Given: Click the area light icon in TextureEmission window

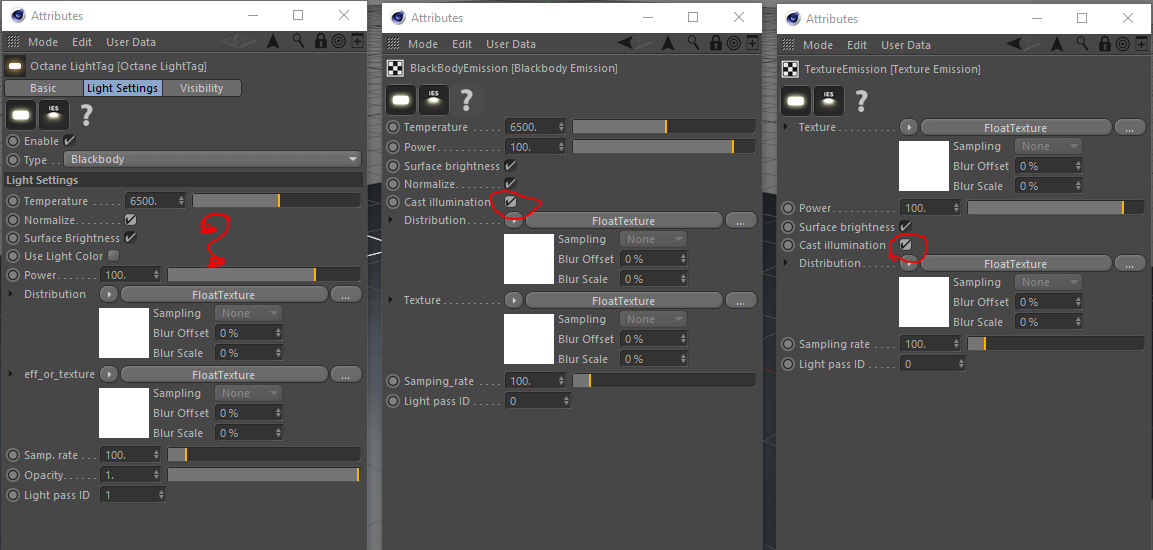Looking at the screenshot, I should point(796,100).
